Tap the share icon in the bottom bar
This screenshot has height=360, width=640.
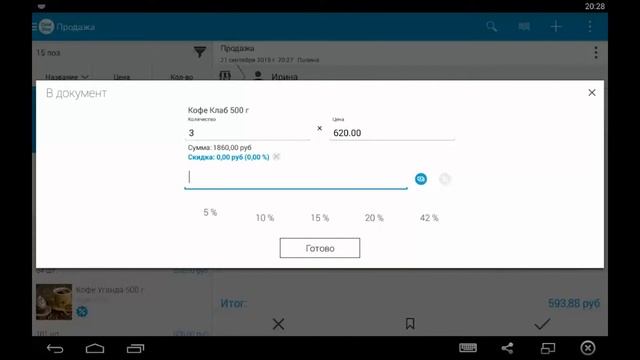tap(507, 348)
